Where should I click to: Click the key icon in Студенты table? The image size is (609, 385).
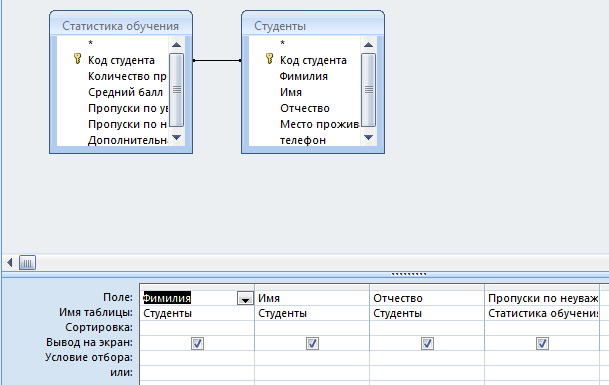pyautogui.click(x=269, y=59)
